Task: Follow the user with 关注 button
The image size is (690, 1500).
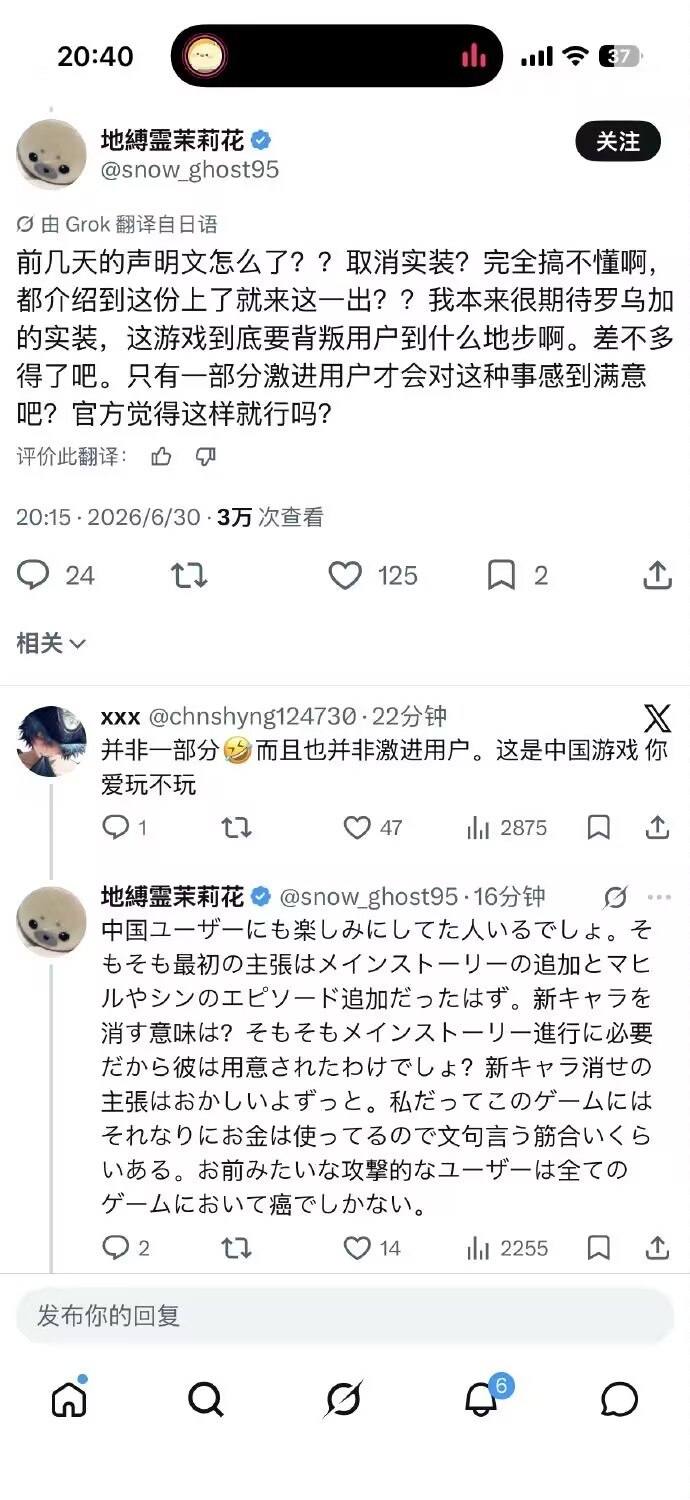Action: pyautogui.click(x=618, y=142)
